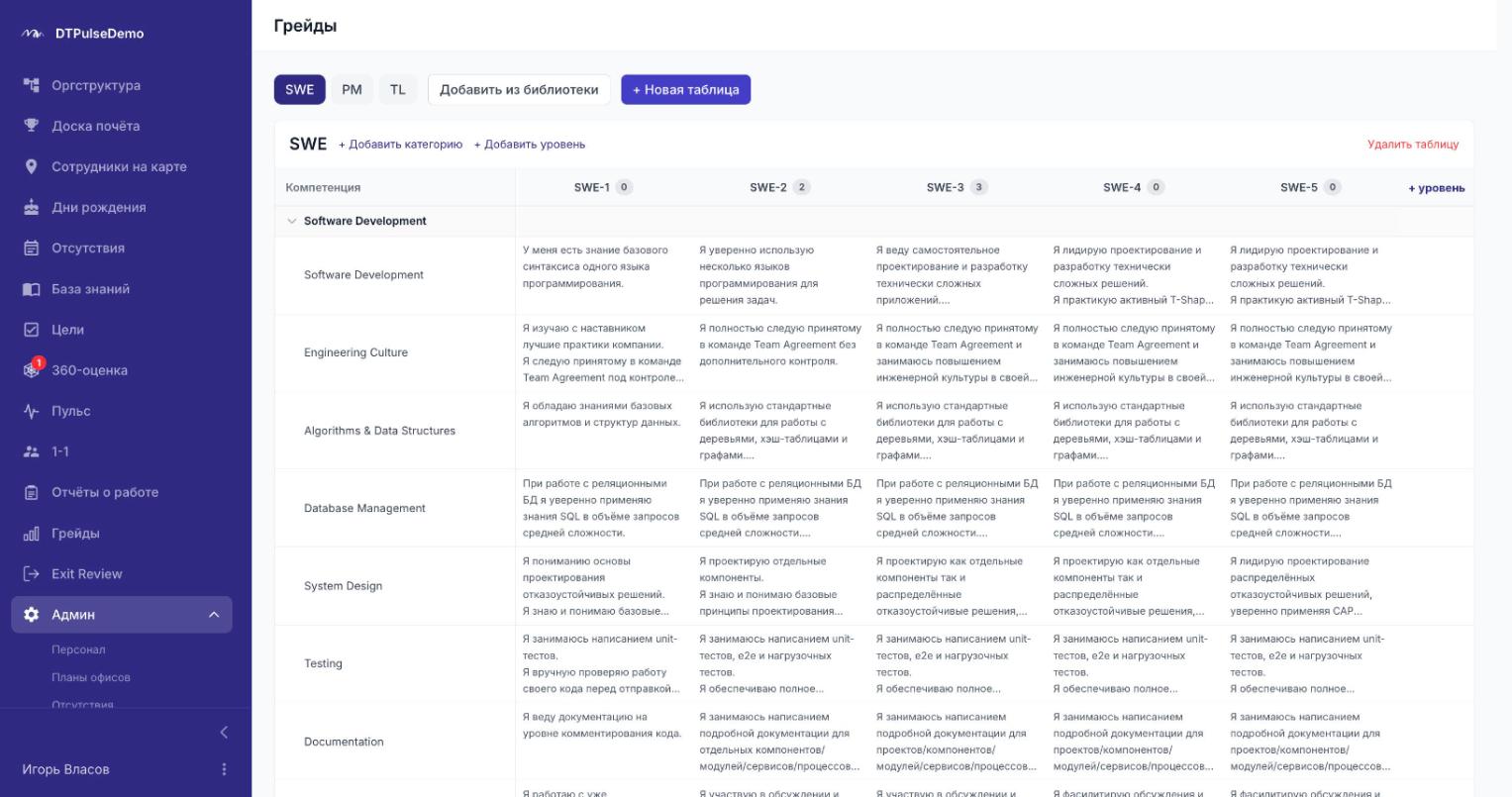
Task: Click the clipboard icon for Отчёты о работе
Action: [32, 492]
